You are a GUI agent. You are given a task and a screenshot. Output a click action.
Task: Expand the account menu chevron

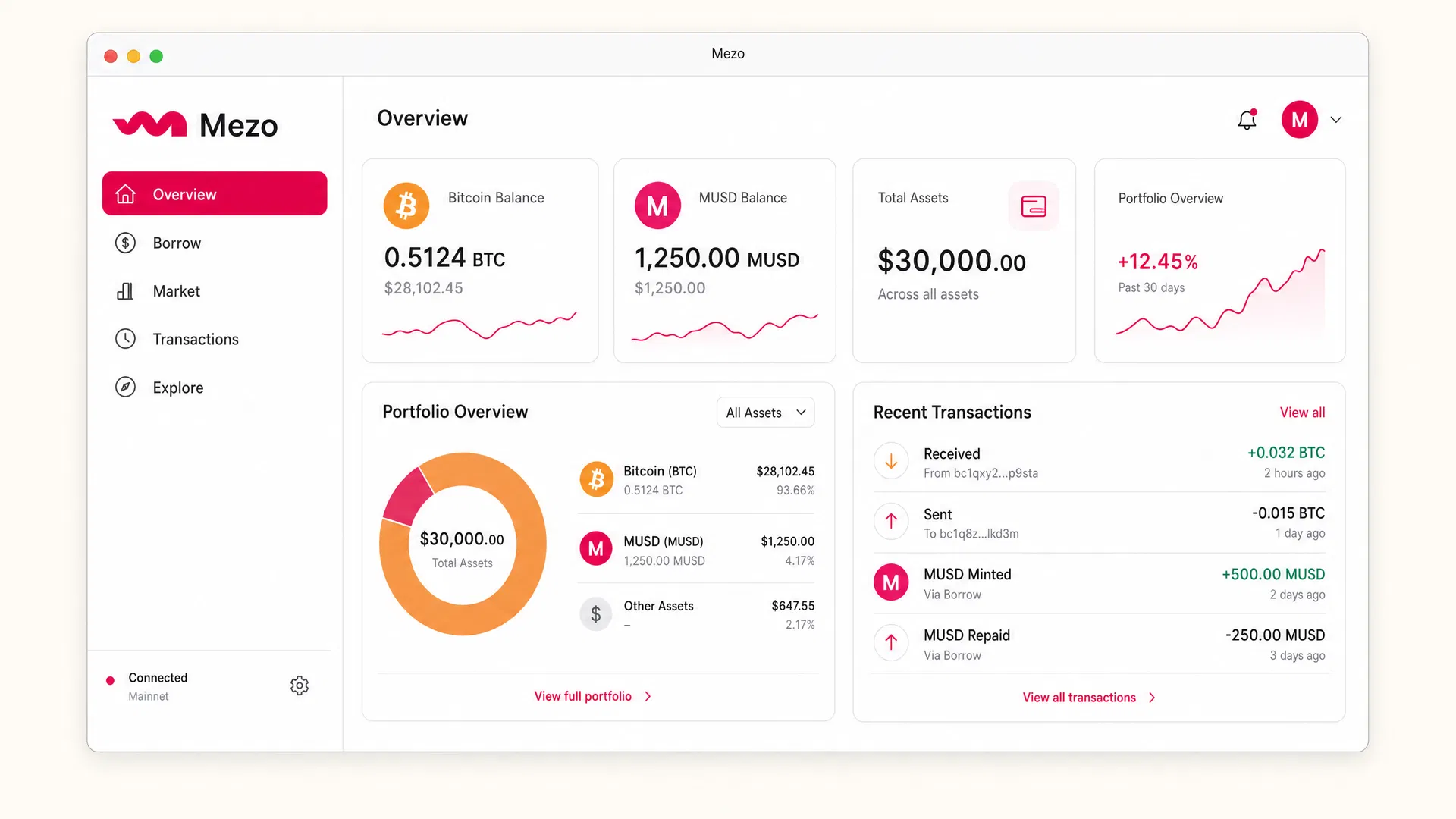click(1336, 120)
